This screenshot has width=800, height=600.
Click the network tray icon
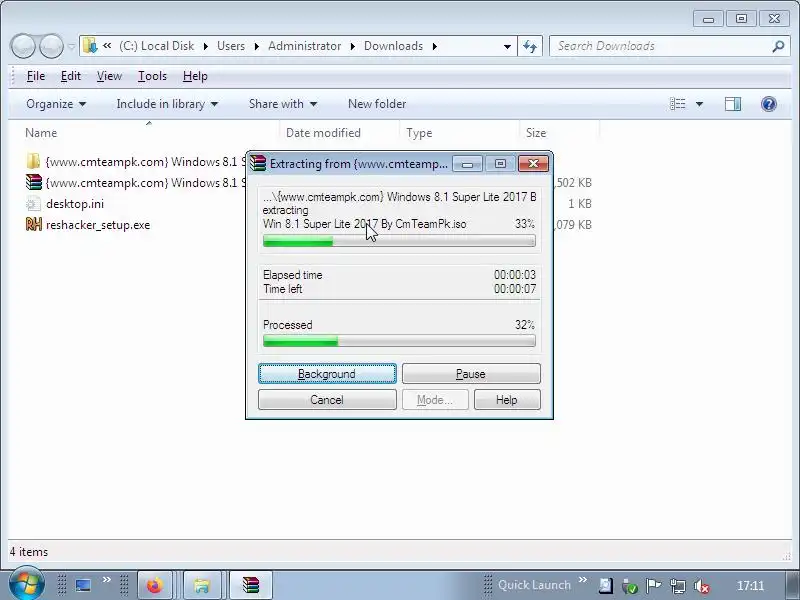pyautogui.click(x=678, y=586)
